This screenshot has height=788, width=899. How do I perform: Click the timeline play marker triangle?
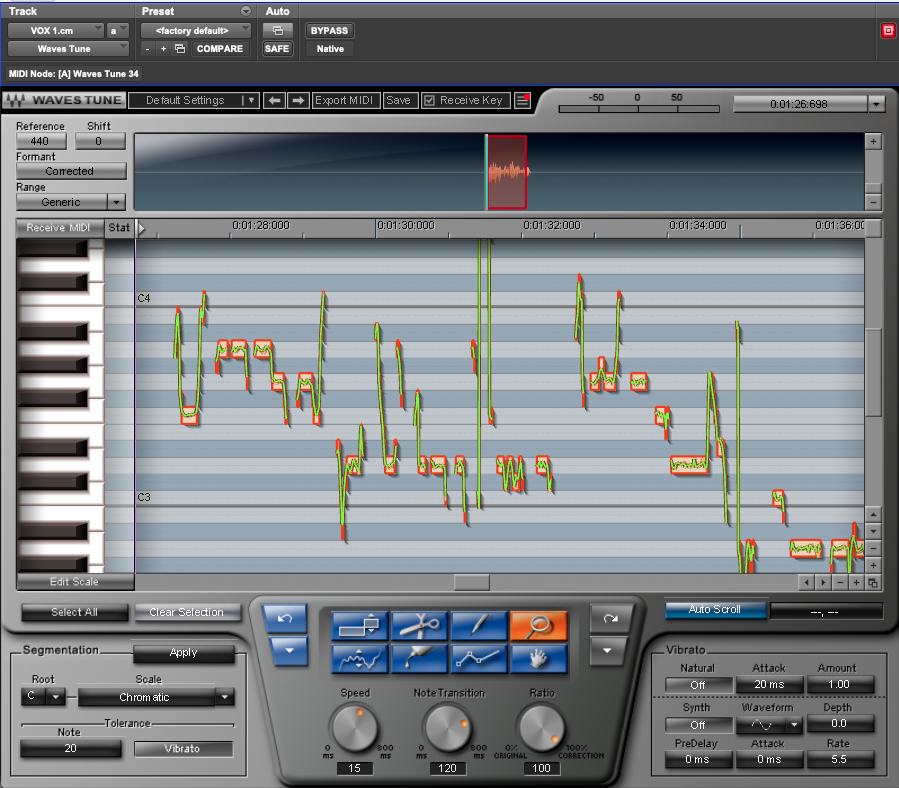[141, 228]
